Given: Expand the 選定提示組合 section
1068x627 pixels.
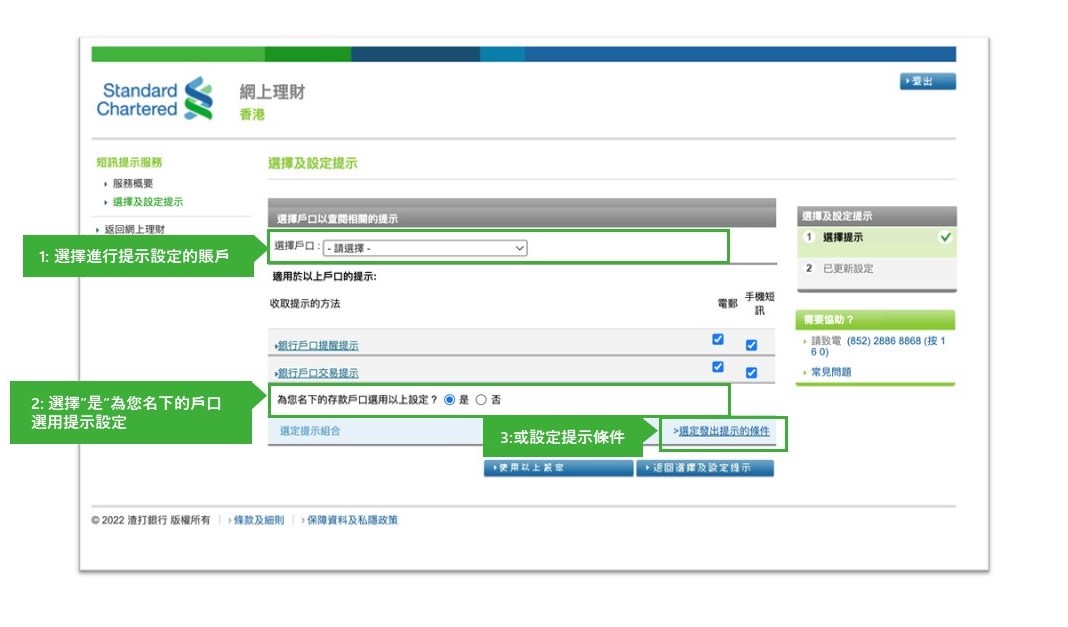Looking at the screenshot, I should click(x=307, y=431).
